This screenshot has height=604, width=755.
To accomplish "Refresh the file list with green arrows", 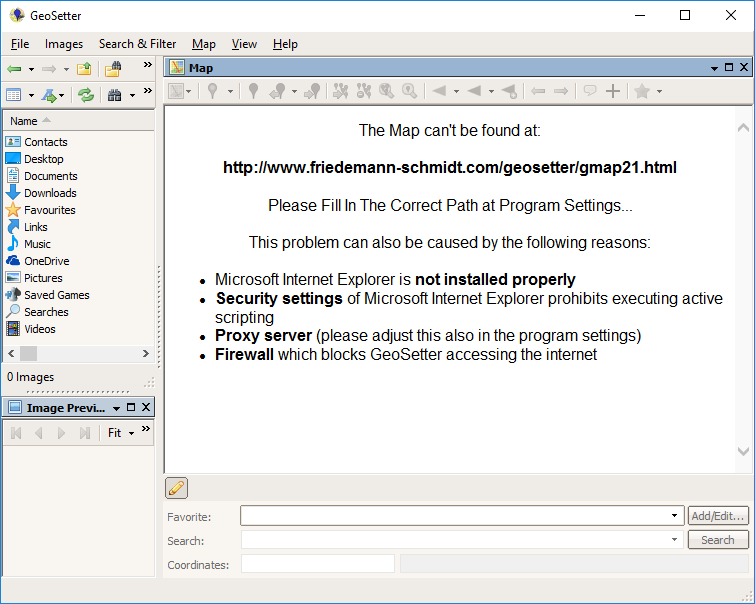I will 86,95.
